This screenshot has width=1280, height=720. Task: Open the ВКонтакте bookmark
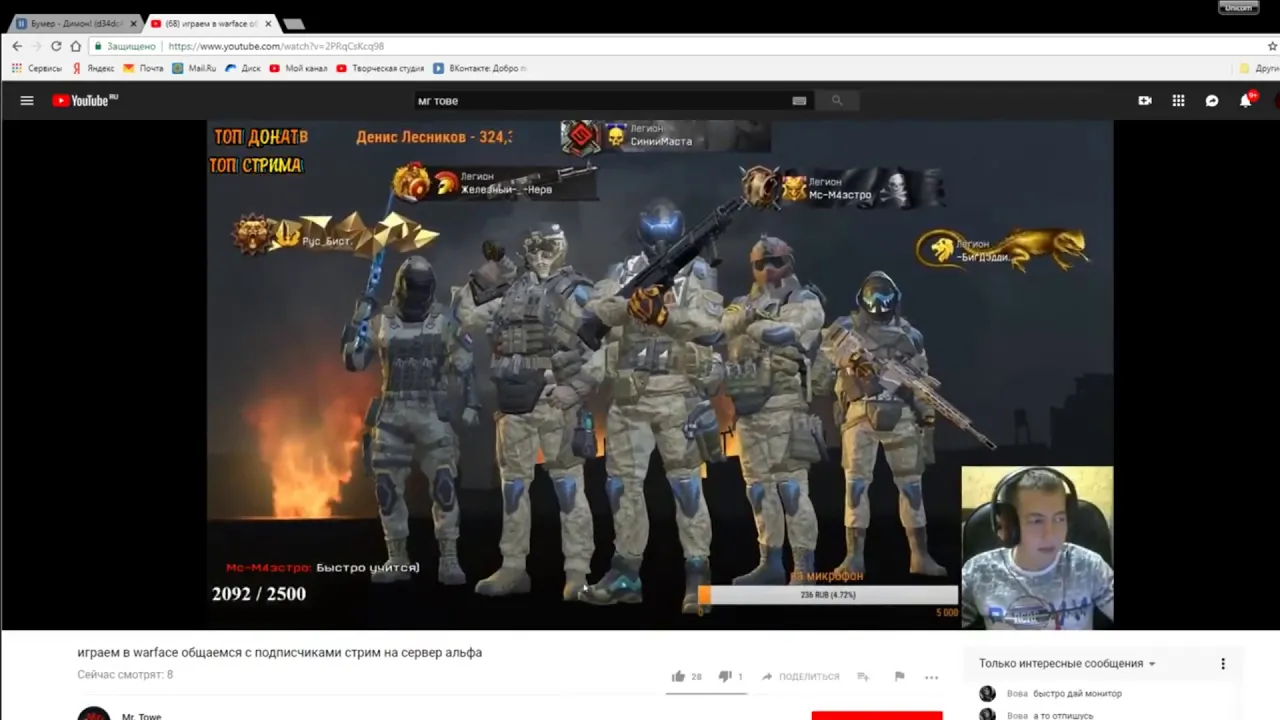480,68
